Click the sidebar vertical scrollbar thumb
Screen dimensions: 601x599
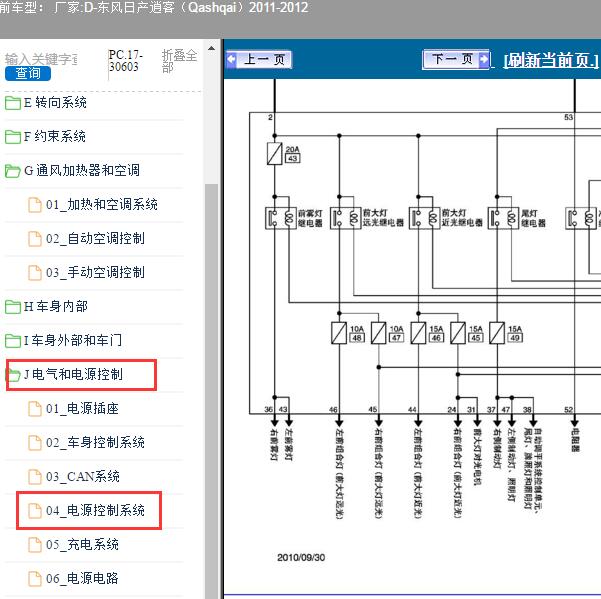pos(211,391)
